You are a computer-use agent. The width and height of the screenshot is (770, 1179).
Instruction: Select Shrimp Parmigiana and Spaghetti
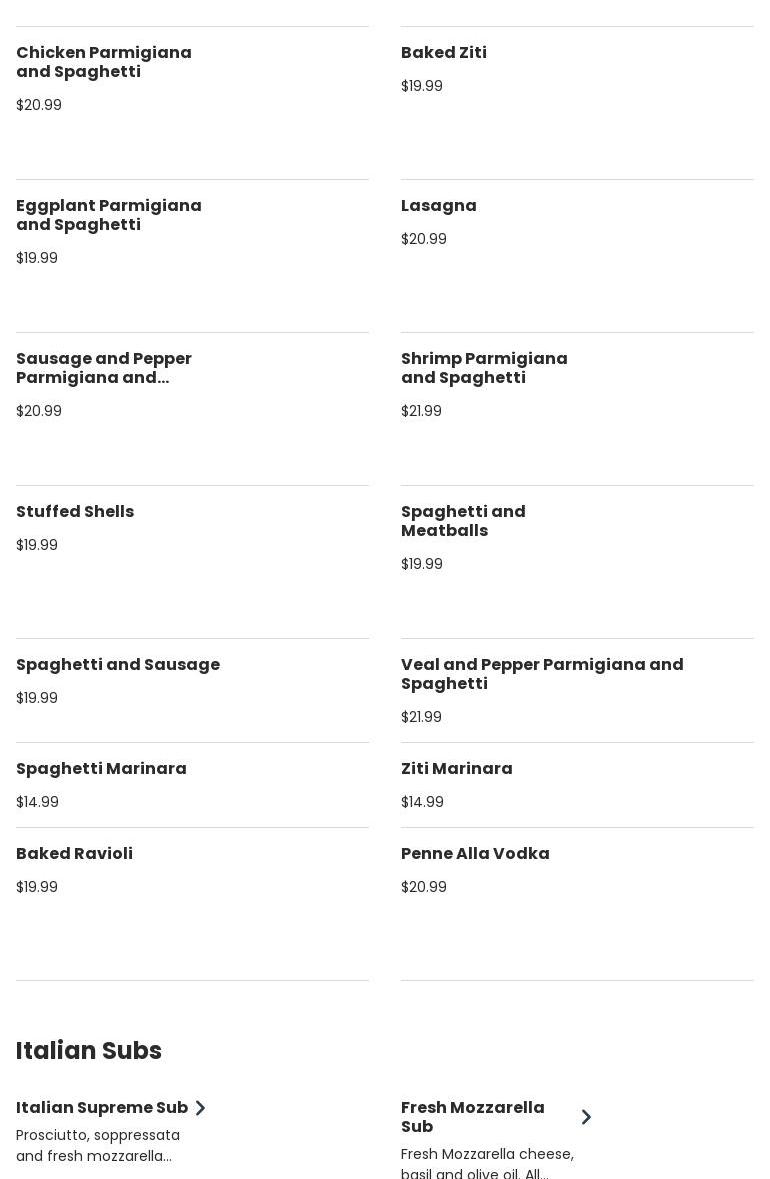click(x=484, y=368)
